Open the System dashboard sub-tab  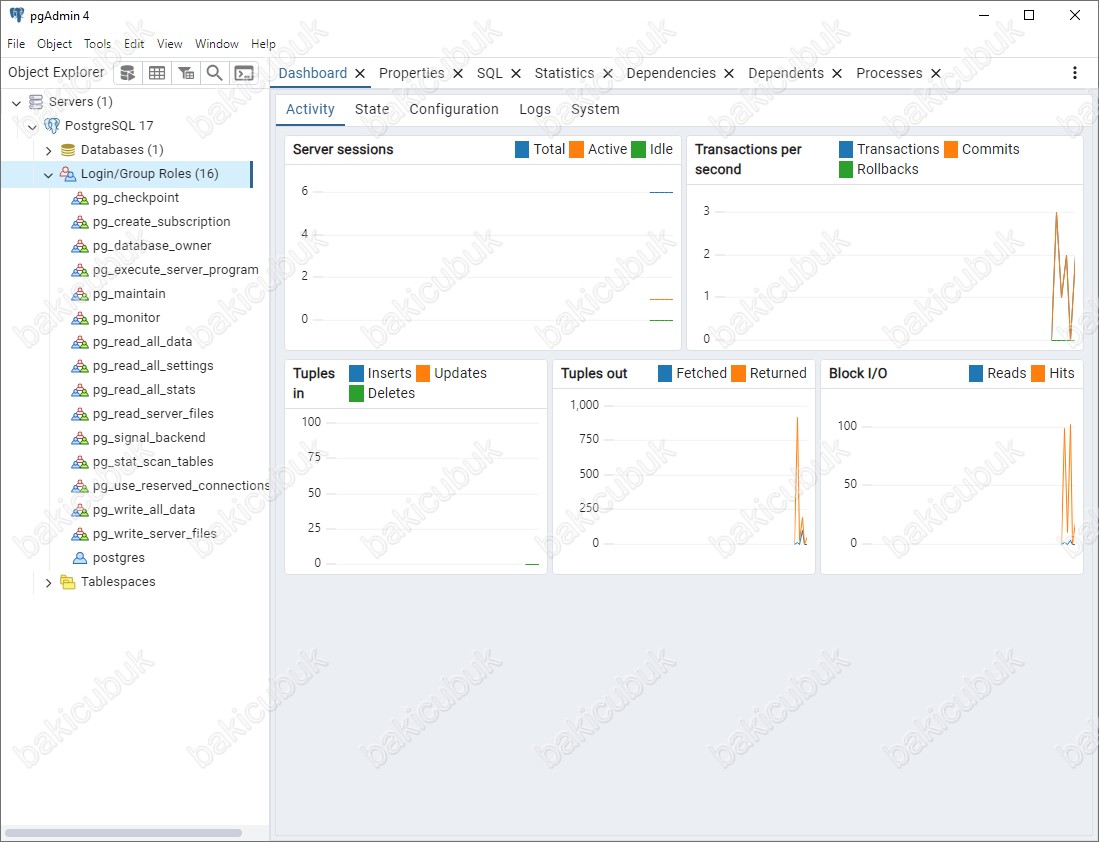click(595, 109)
